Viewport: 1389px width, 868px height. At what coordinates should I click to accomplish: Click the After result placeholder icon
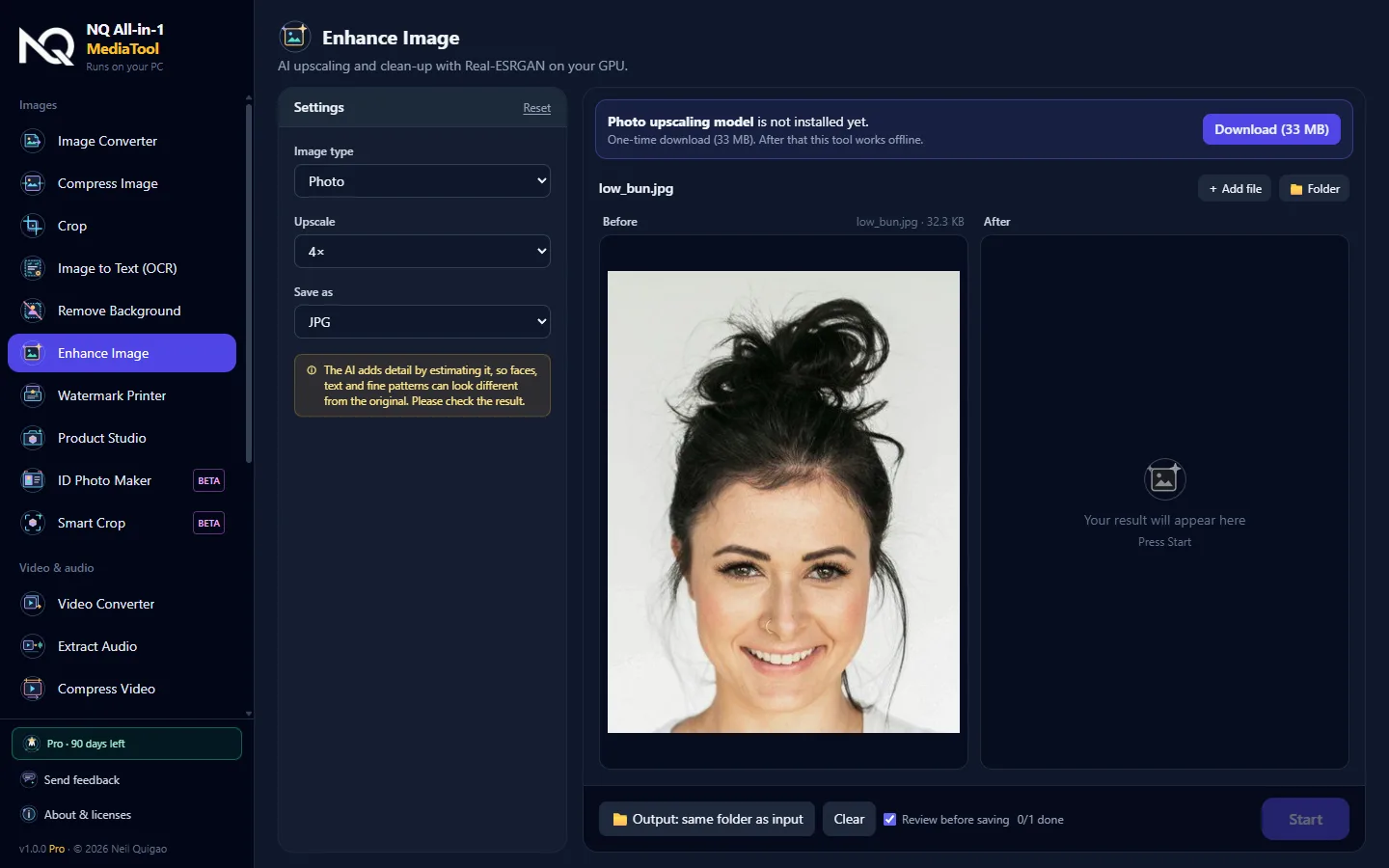tap(1164, 478)
